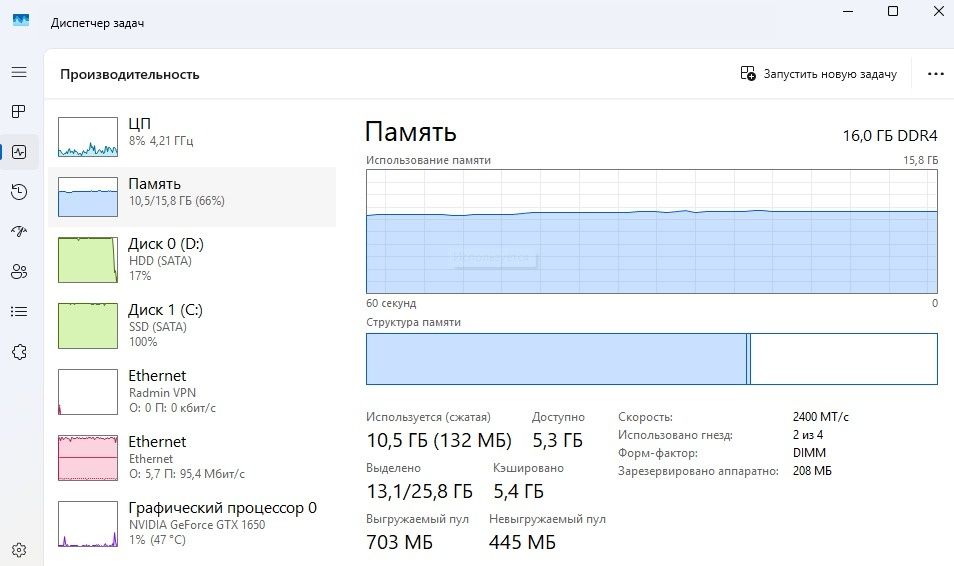Close the Task Manager window
The image size is (954, 566).
pyautogui.click(x=938, y=11)
